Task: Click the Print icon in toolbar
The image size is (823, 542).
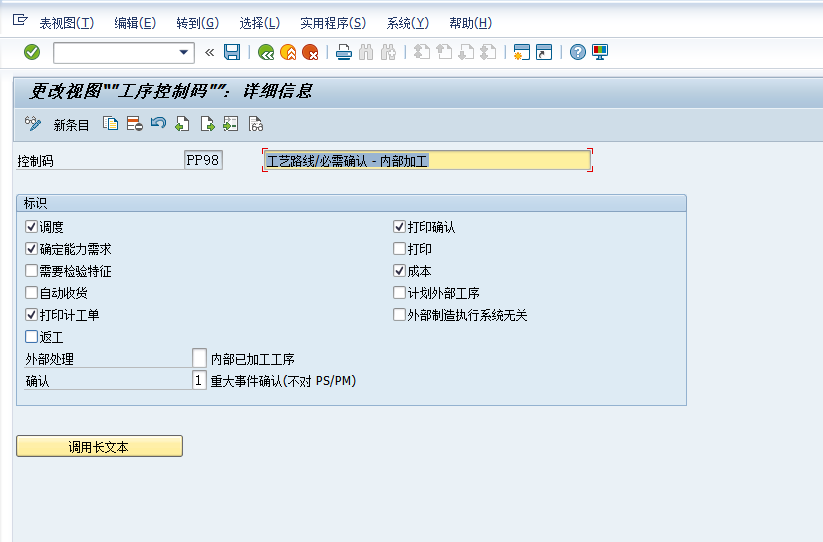Action: pyautogui.click(x=344, y=52)
